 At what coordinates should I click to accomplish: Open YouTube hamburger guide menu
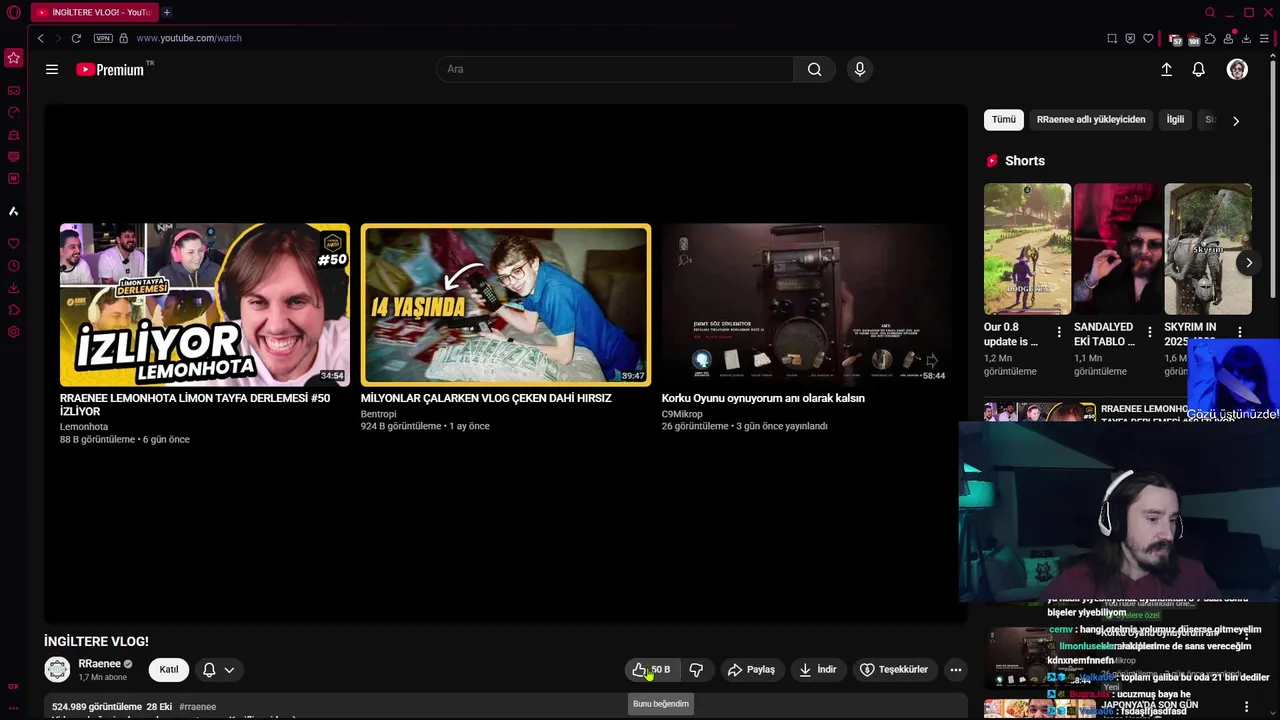[52, 69]
